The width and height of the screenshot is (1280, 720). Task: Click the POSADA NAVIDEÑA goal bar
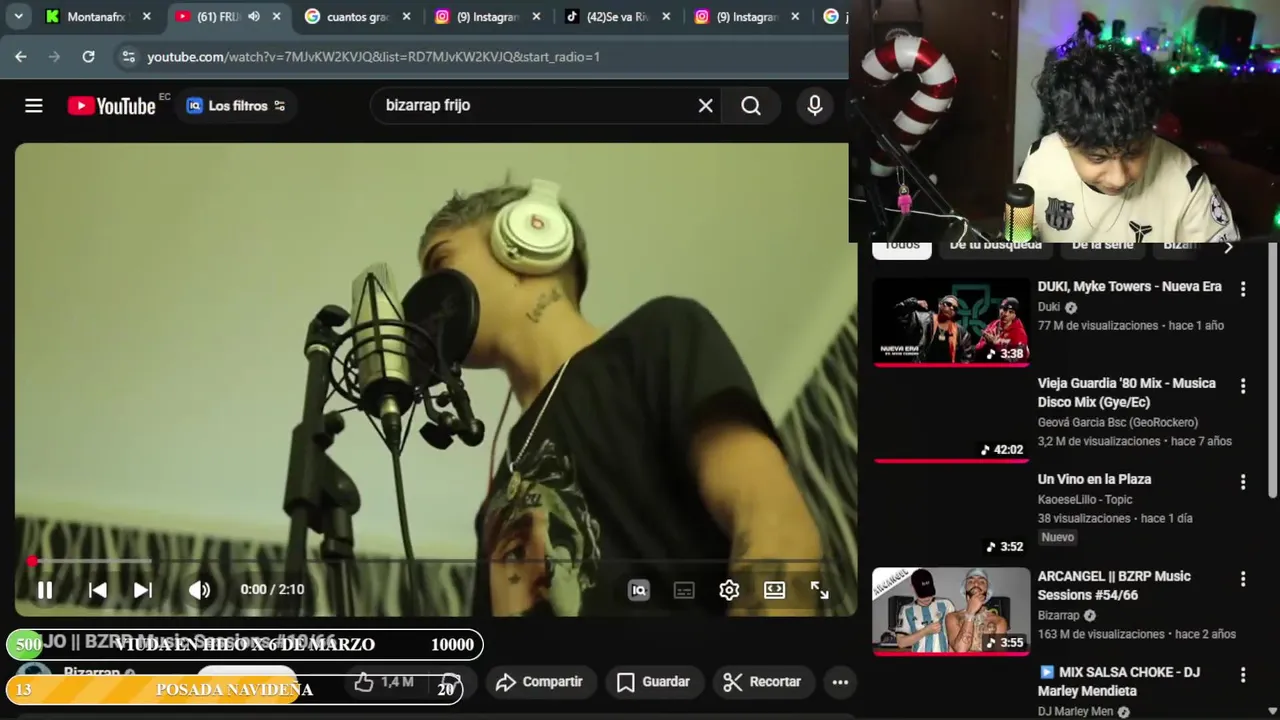pos(234,689)
